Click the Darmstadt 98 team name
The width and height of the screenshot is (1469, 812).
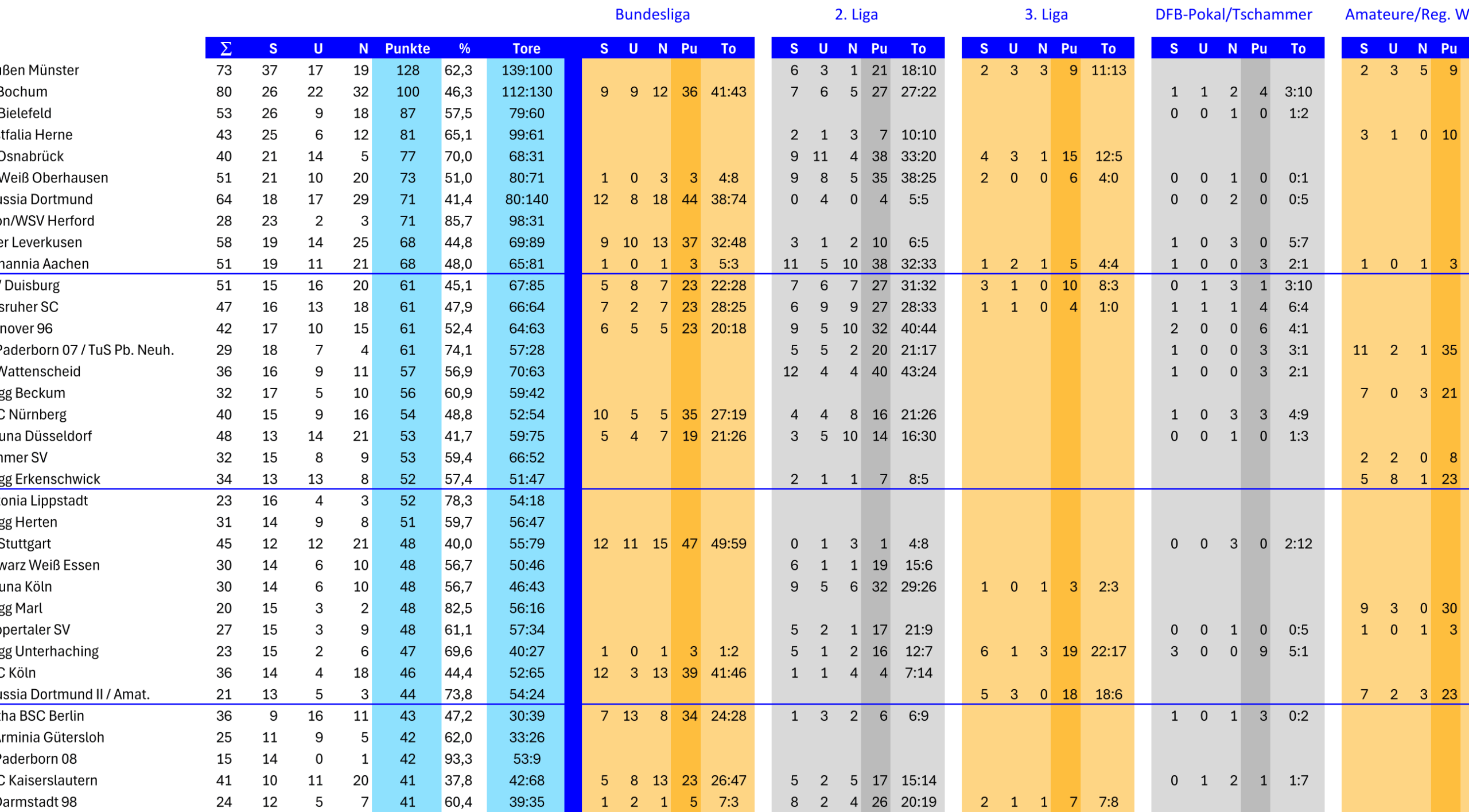click(x=38, y=802)
